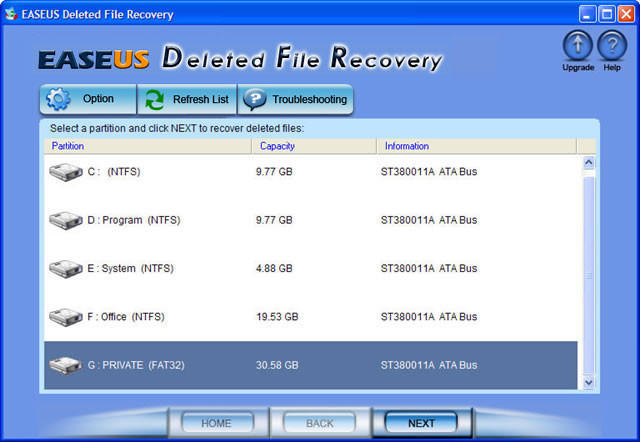Sort by the Capacity column header
This screenshot has height=442, width=640.
314,146
